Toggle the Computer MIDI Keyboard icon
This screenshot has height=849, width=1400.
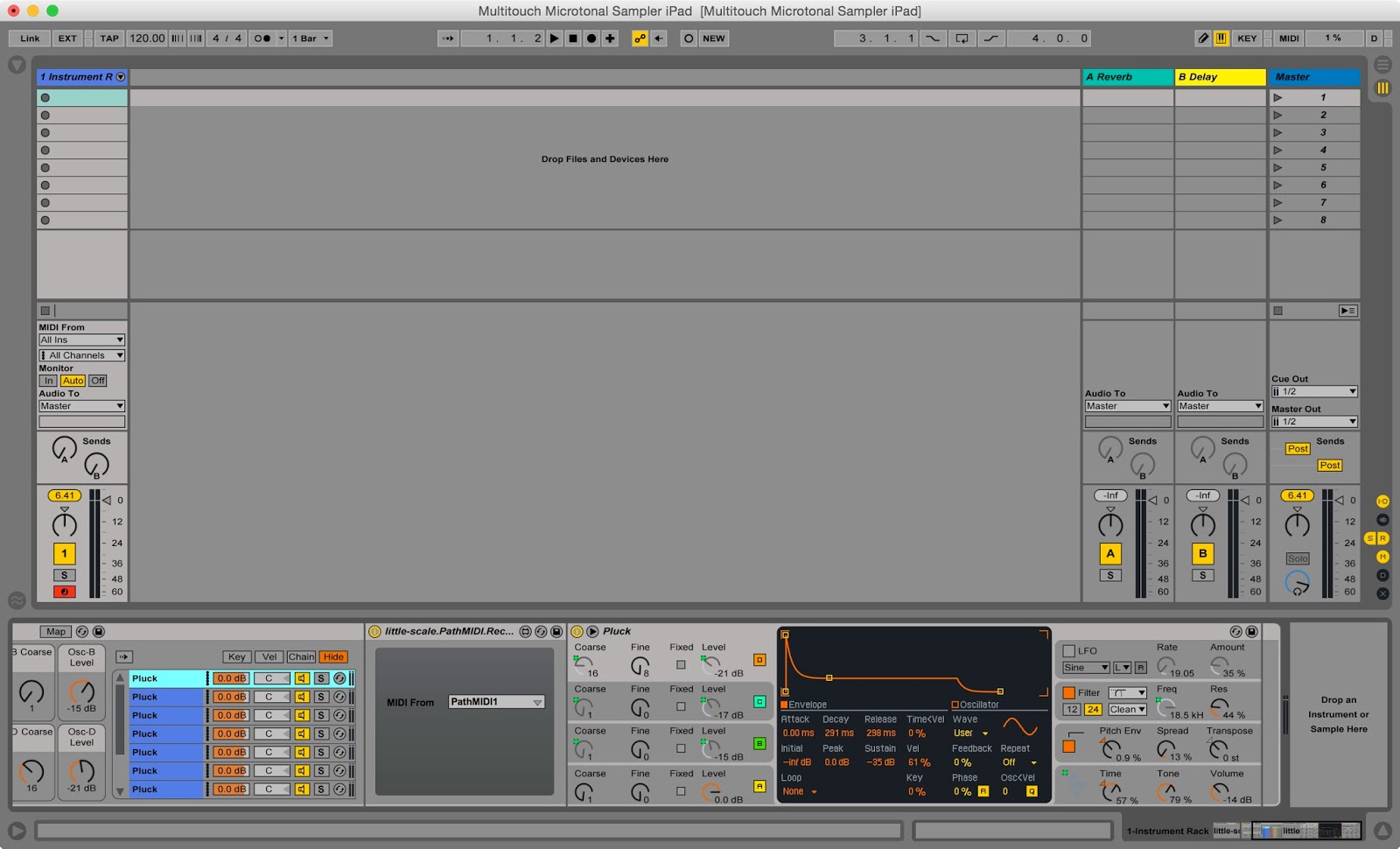pyautogui.click(x=1221, y=39)
